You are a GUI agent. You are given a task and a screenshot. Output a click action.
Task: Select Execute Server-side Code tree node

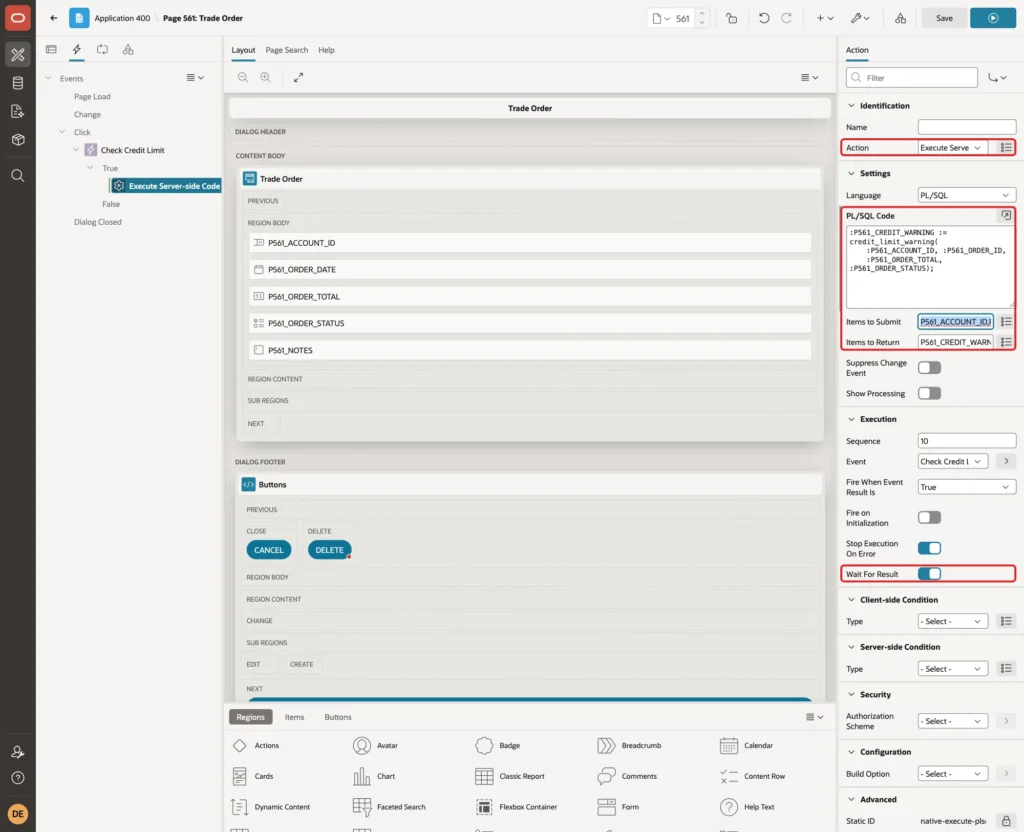pyautogui.click(x=167, y=186)
